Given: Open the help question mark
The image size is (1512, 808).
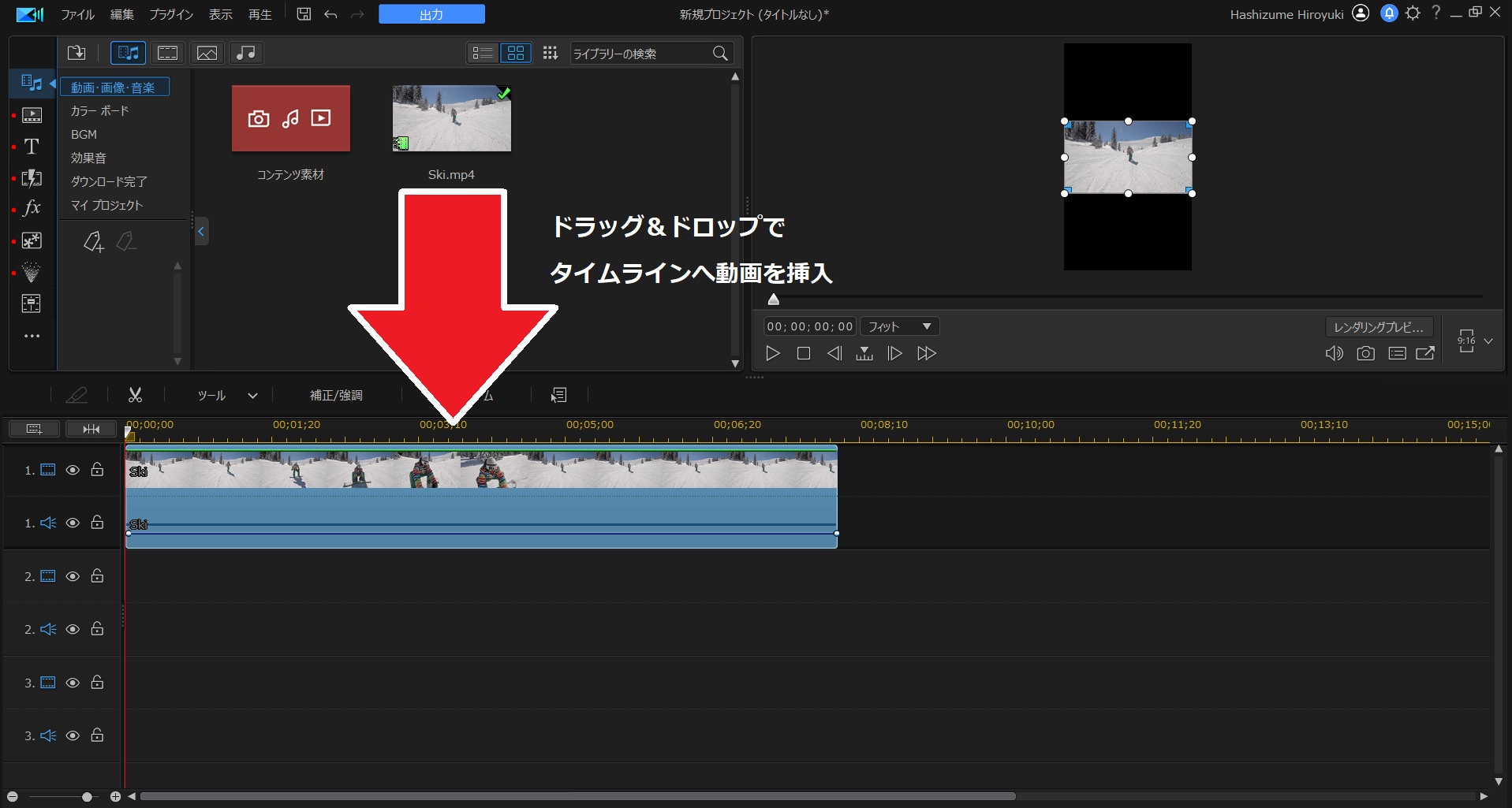Looking at the screenshot, I should 1435,13.
